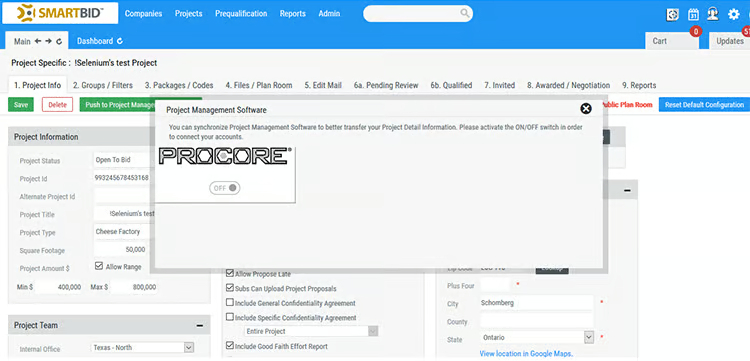
Task: Click the Main tab back arrow
Action: pos(38,41)
